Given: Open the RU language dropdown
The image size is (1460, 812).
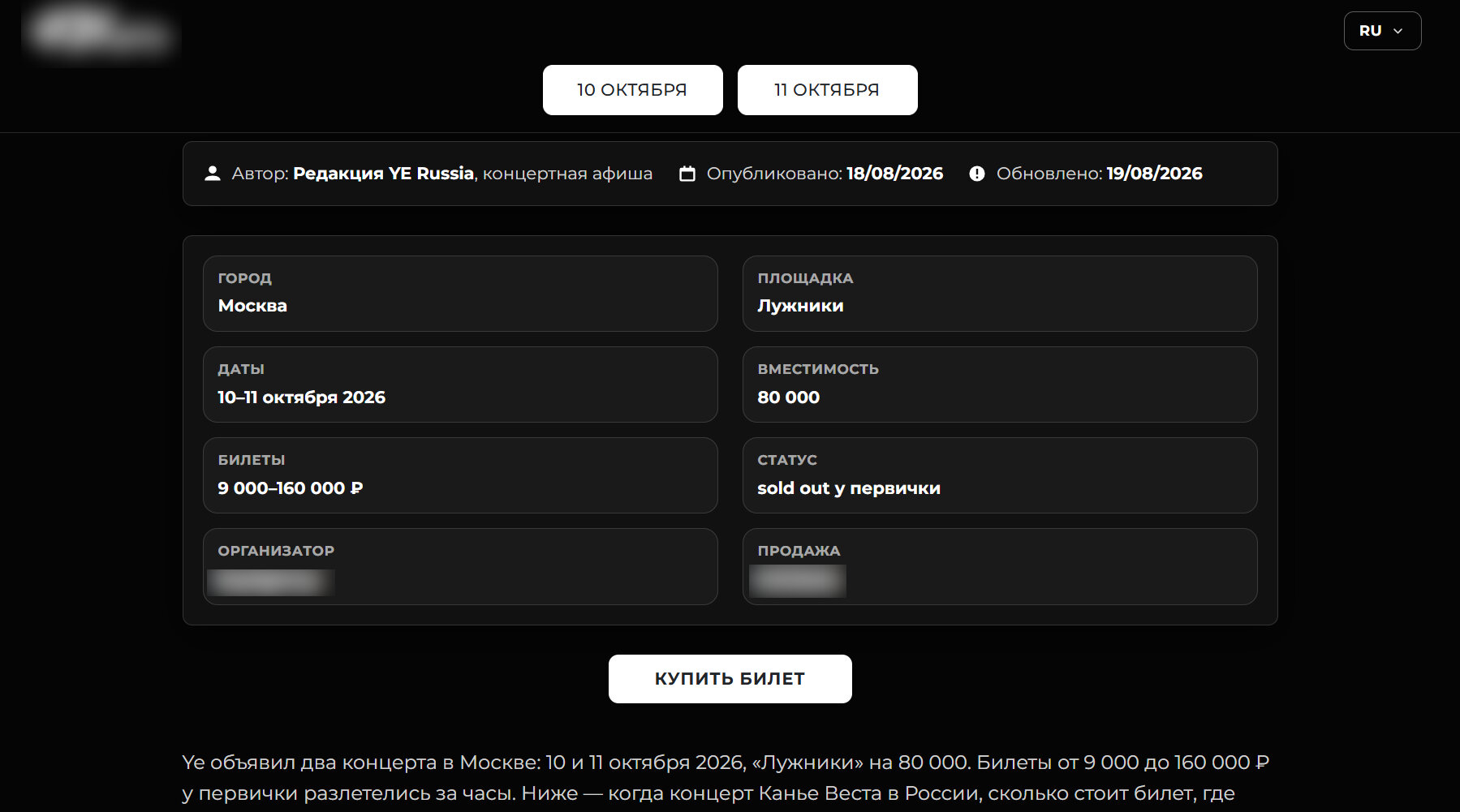Looking at the screenshot, I should [x=1382, y=31].
